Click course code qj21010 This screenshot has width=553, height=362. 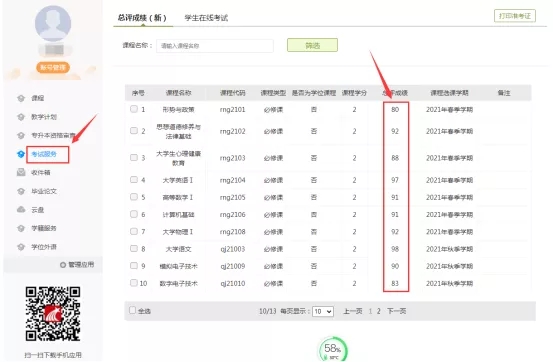[232, 284]
